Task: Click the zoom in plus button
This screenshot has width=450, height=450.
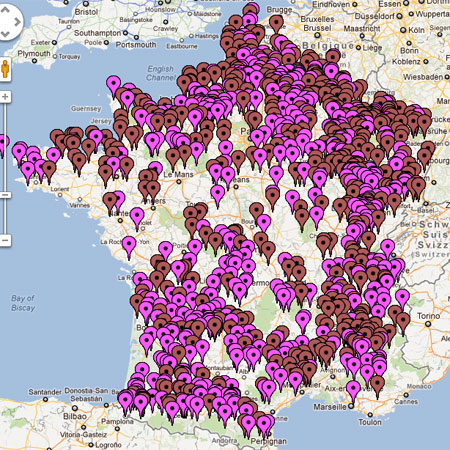Action: pyautogui.click(x=5, y=97)
